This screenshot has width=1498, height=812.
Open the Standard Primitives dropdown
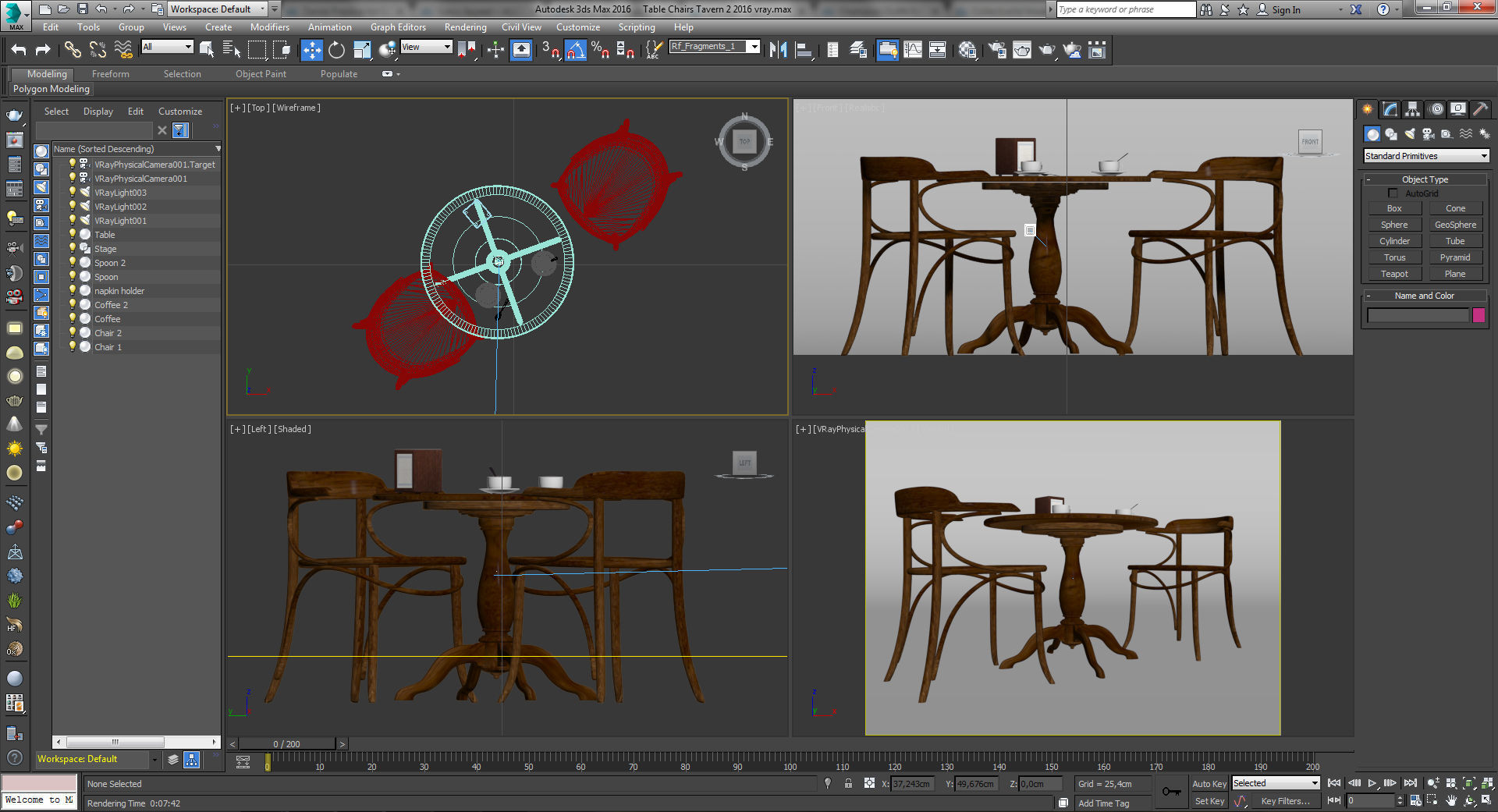pos(1426,156)
